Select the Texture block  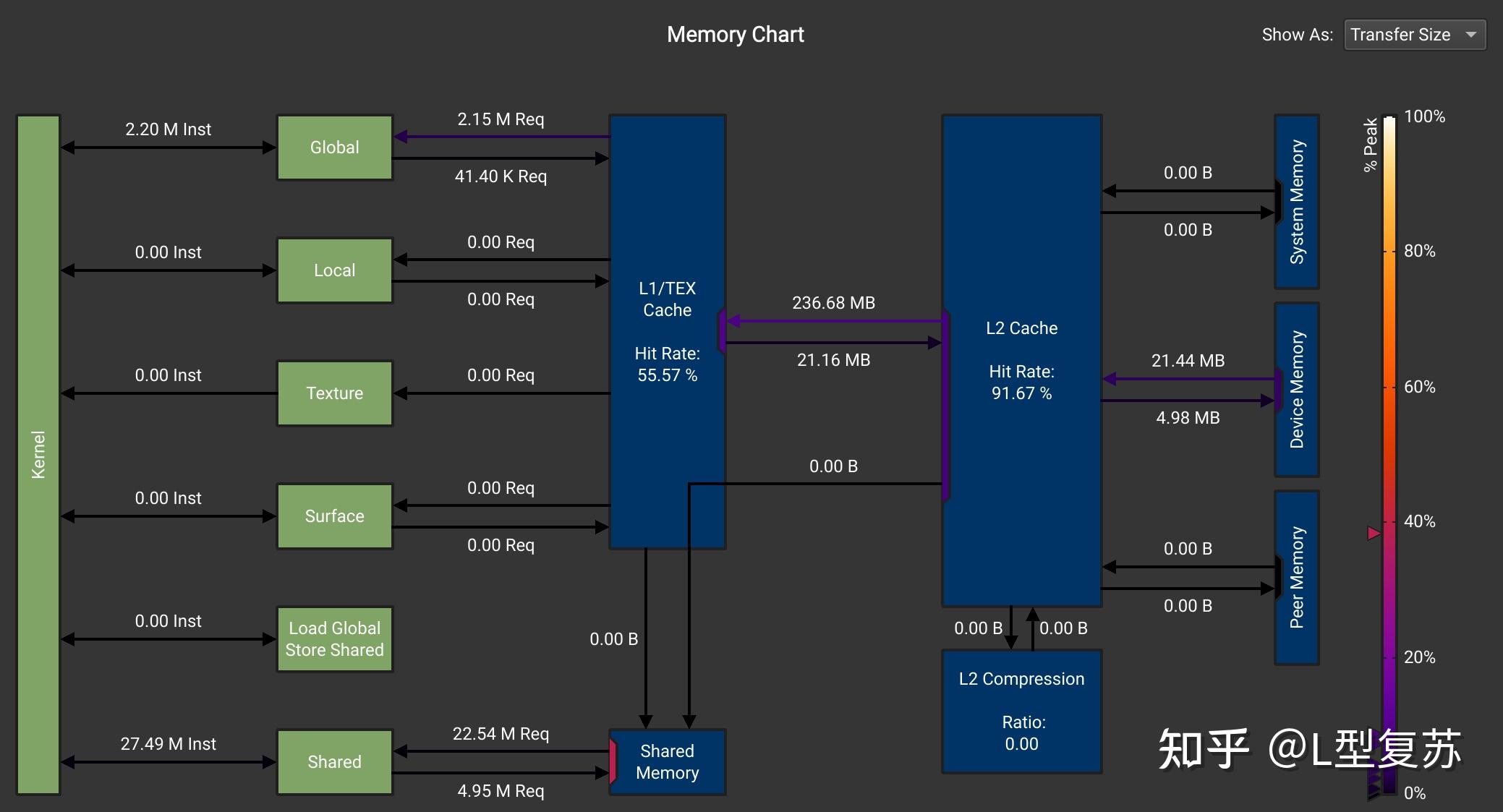tap(334, 393)
